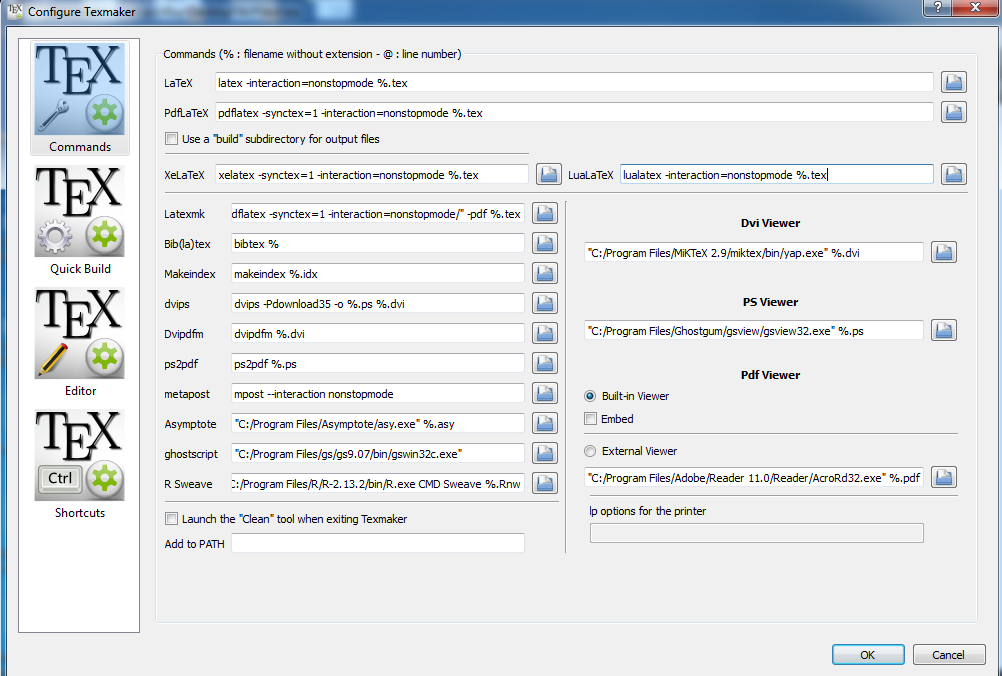Browse for the LuaLaTeX command executable
The width and height of the screenshot is (1002, 676).
953,174
